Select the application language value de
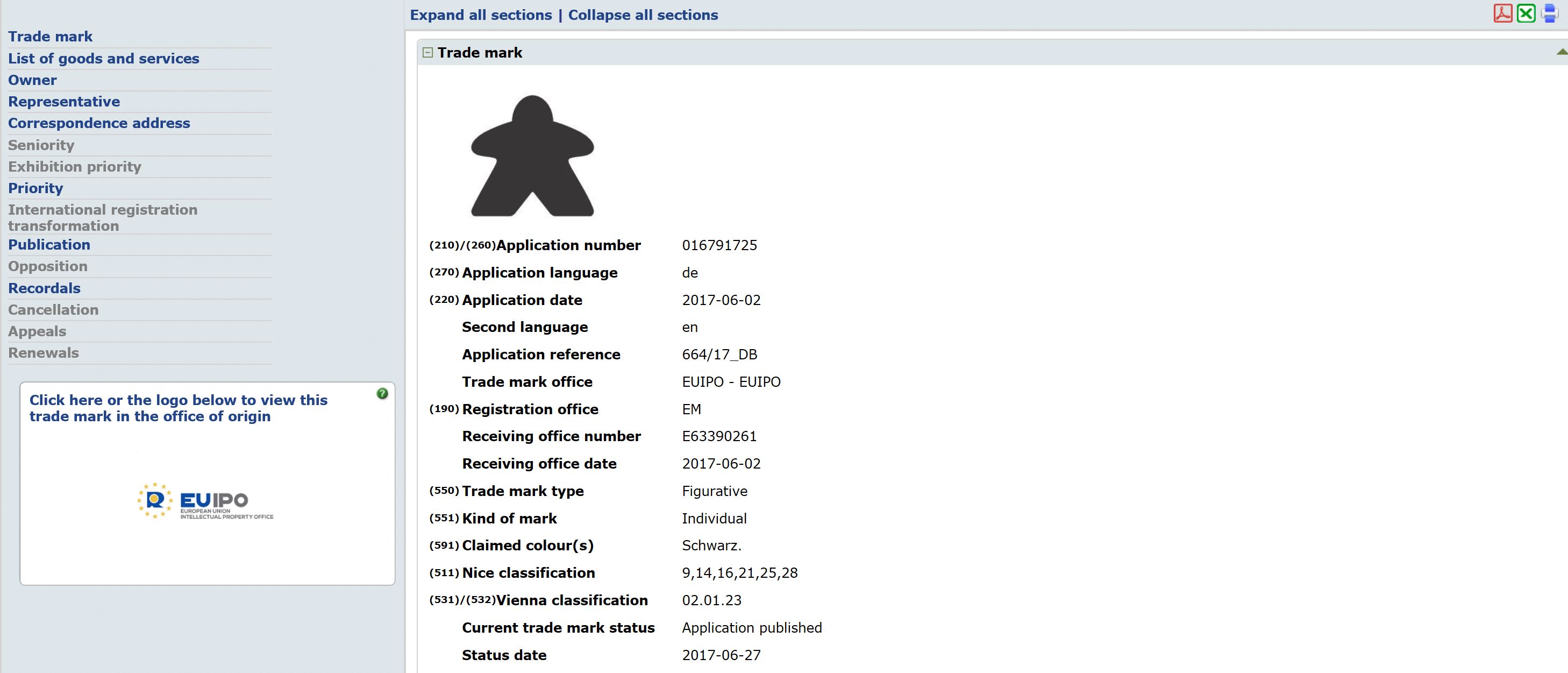Screen dimensions: 1568x673 [690, 273]
